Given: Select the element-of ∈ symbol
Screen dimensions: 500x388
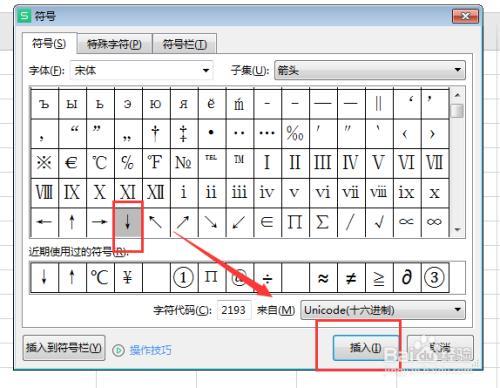Looking at the screenshot, I should pyautogui.click(x=267, y=222).
